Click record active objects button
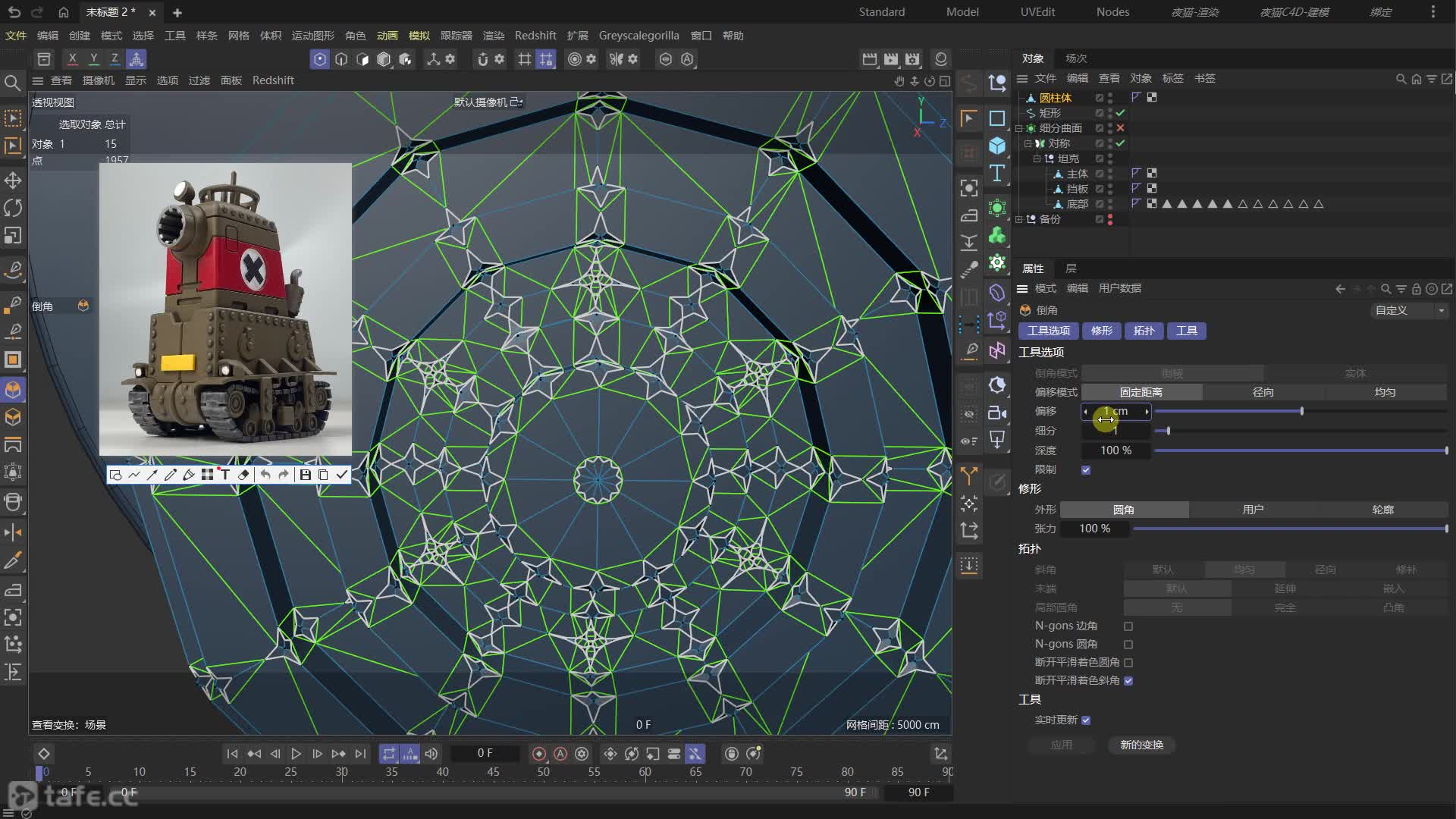 point(539,754)
